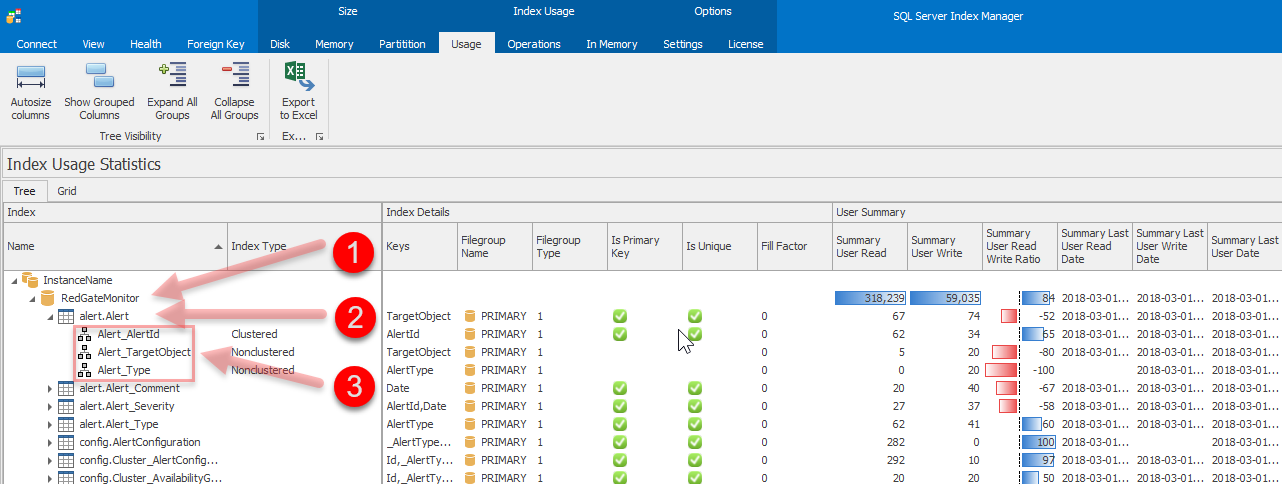Click the Collapse All Groups icon
1282x484 pixels.
point(234,76)
